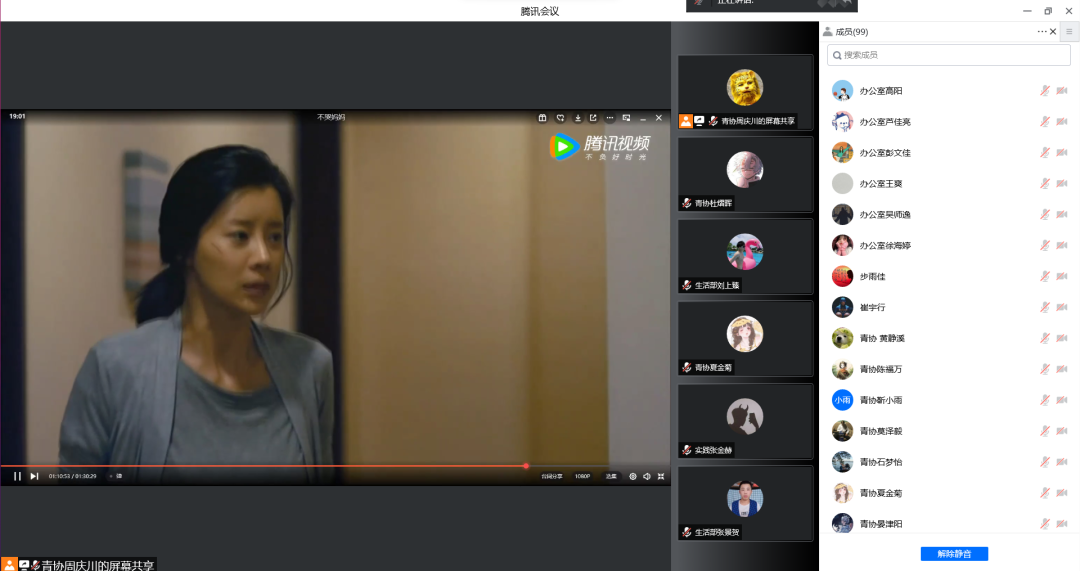Click the volume speaker icon in player
The height and width of the screenshot is (571, 1080).
click(647, 476)
